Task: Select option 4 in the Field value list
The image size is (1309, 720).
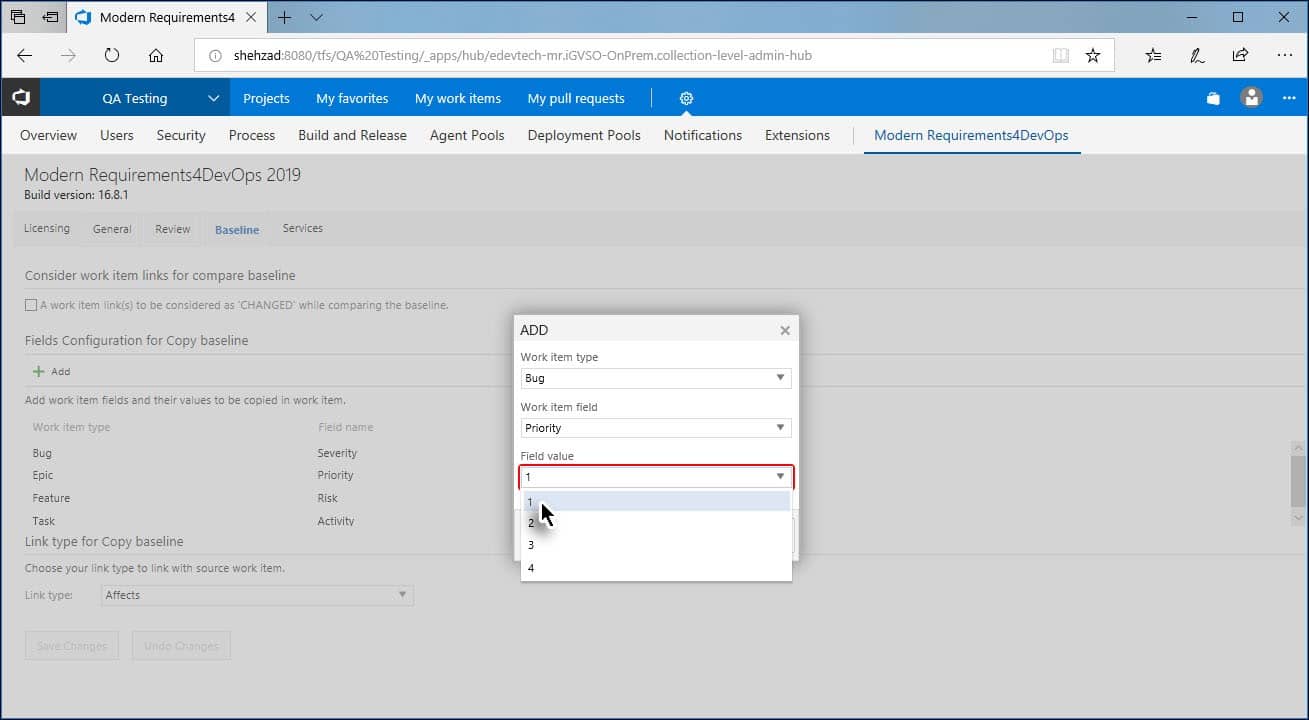Action: (656, 568)
